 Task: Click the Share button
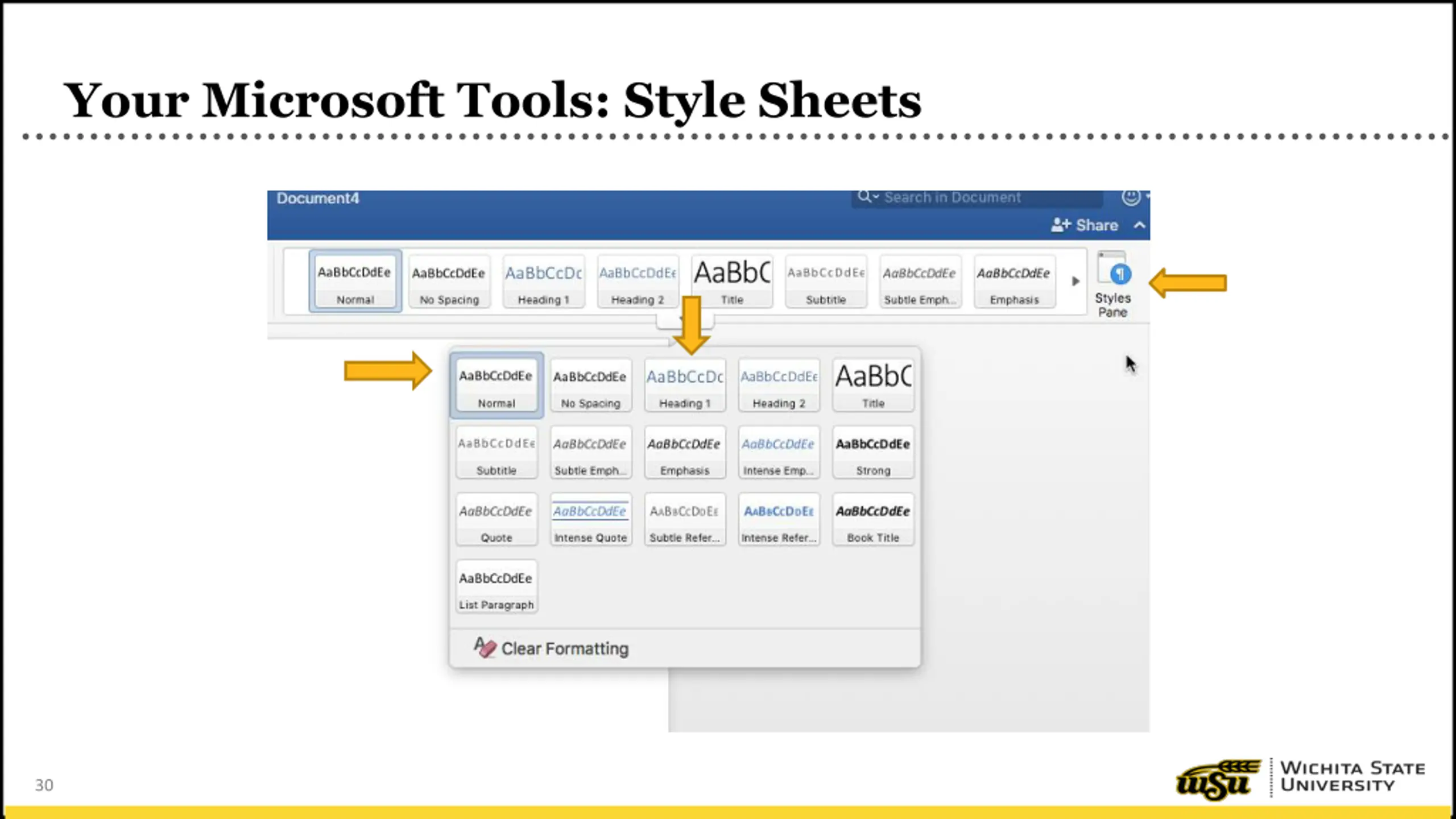1085,225
